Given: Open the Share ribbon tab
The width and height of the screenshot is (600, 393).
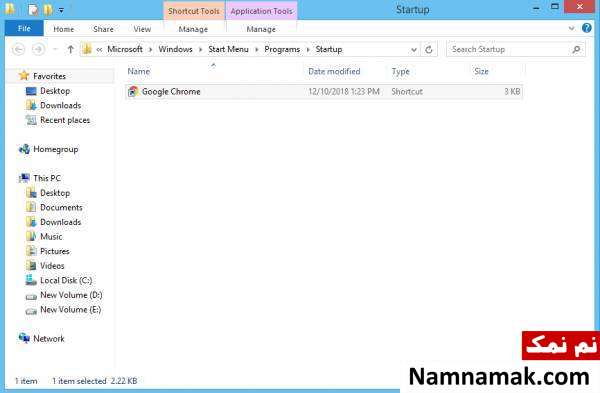Looking at the screenshot, I should pos(103,29).
